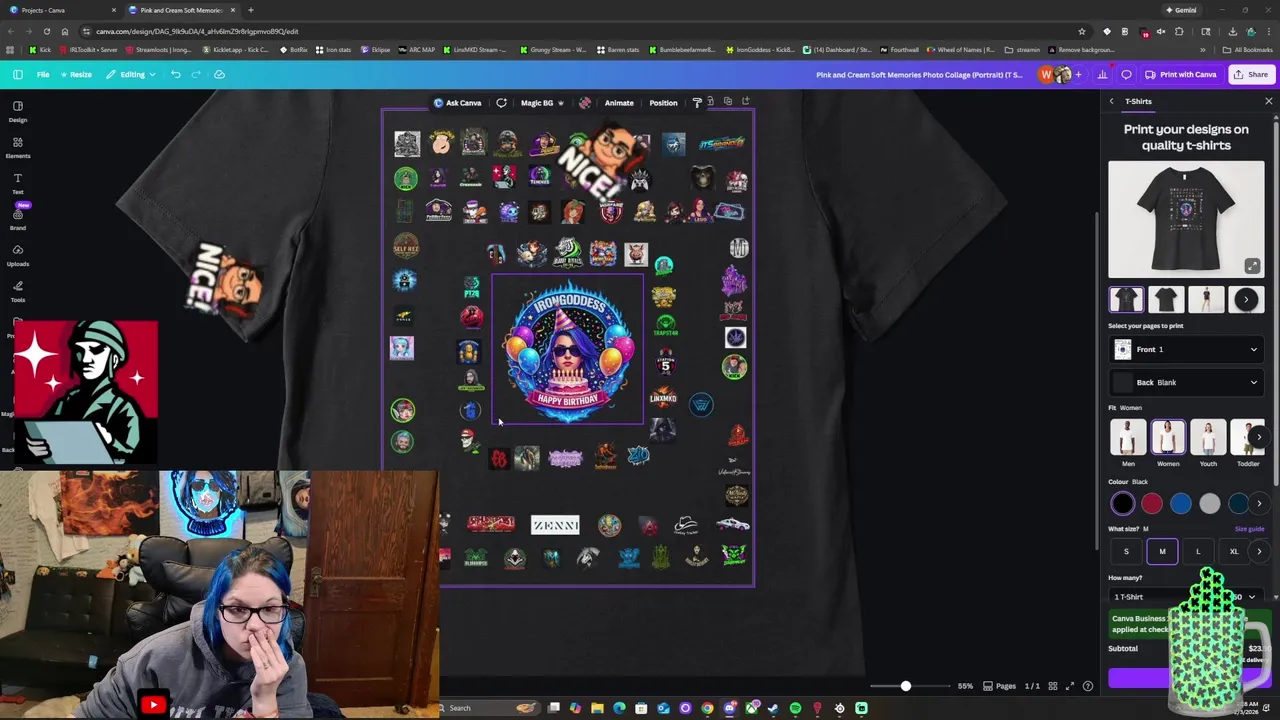Select second t-shirt back preview thumbnail
Viewport: 1280px width, 720px height.
click(x=1166, y=299)
